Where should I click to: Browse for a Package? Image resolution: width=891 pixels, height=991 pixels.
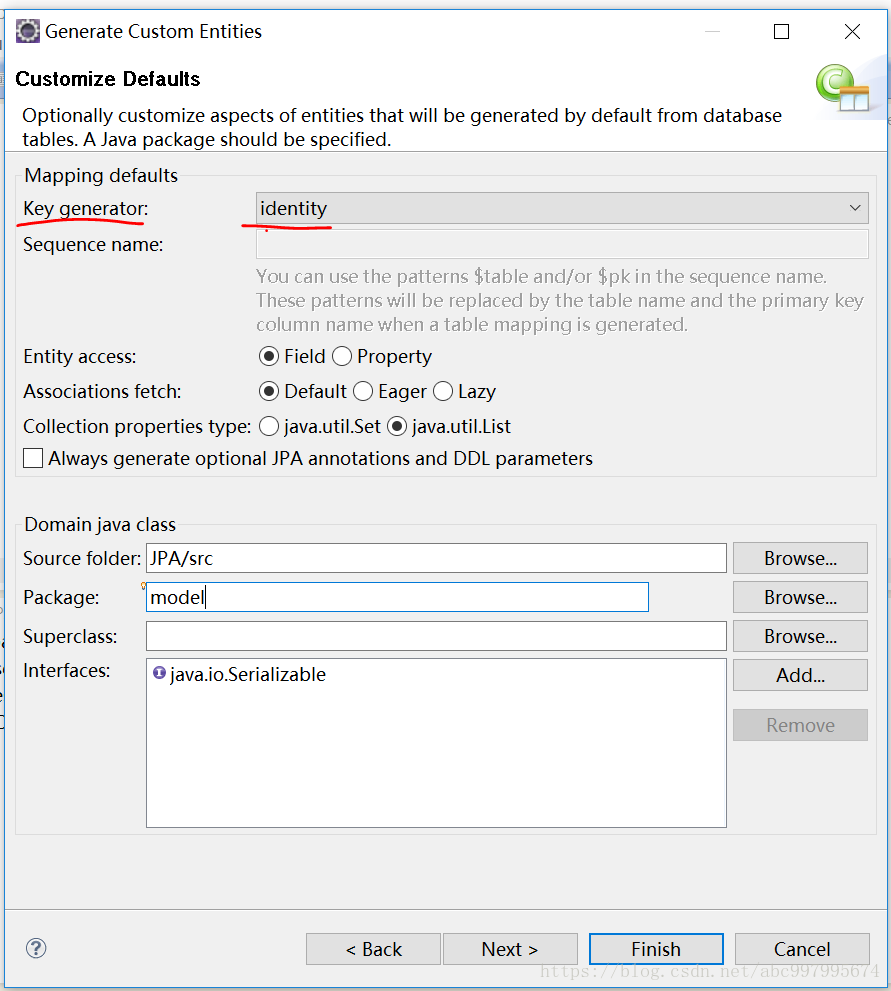pyautogui.click(x=800, y=596)
